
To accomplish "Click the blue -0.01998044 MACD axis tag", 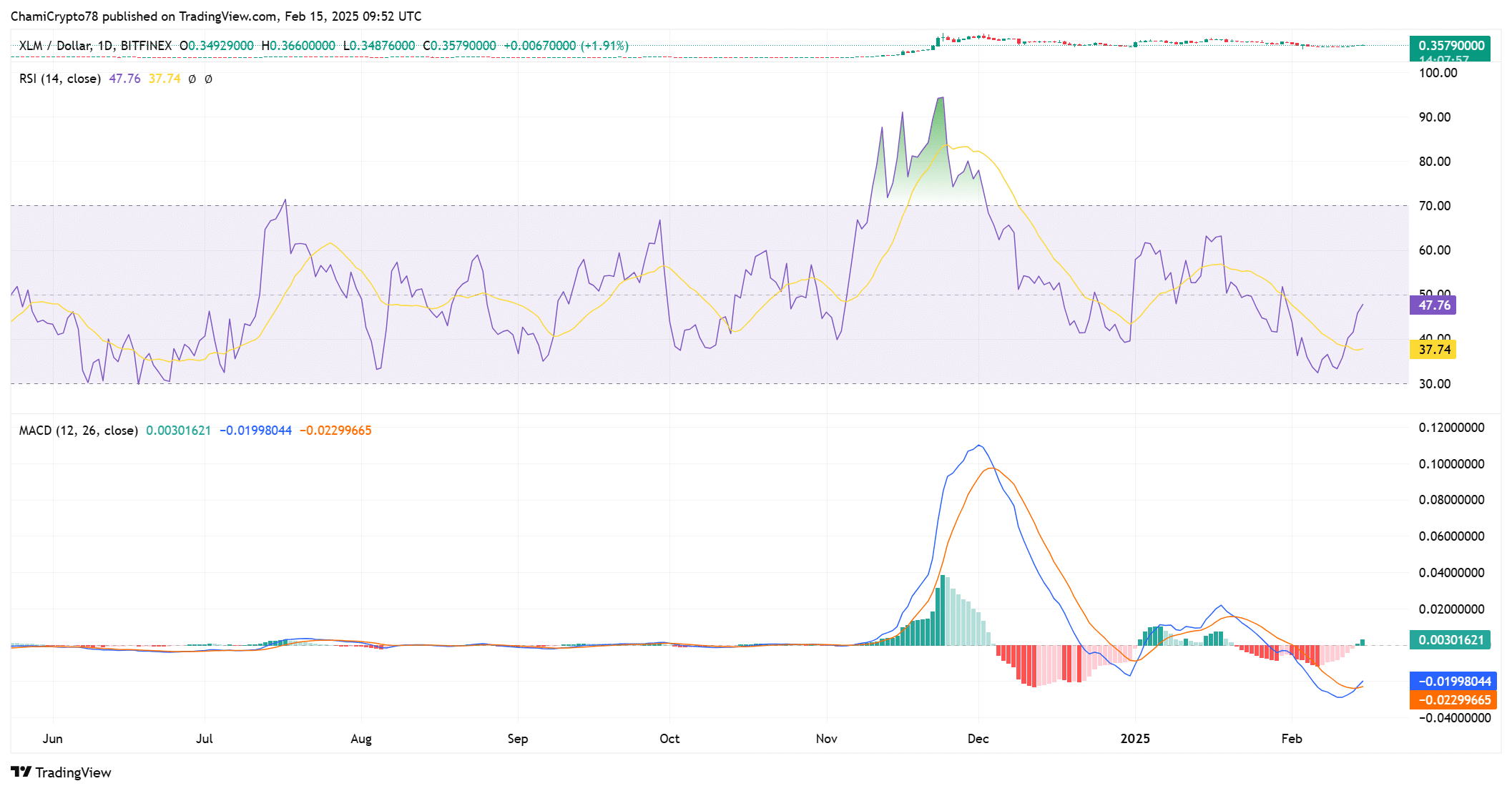I will pyautogui.click(x=1453, y=681).
